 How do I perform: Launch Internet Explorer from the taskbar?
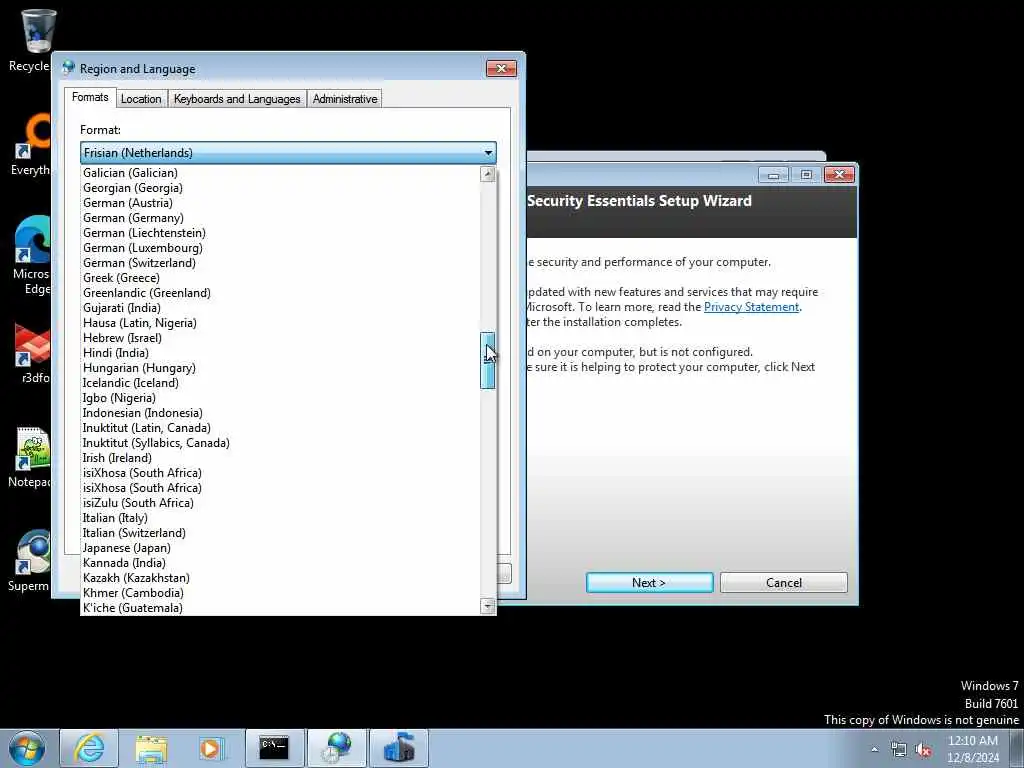tap(89, 748)
